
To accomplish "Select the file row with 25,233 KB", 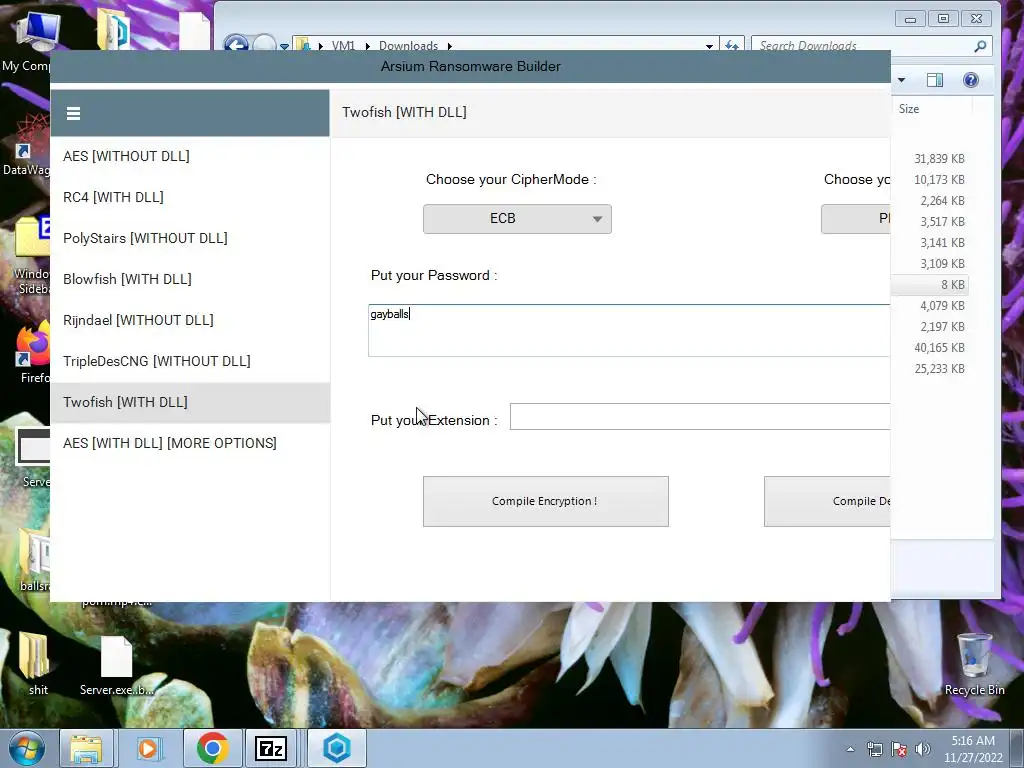I will click(929, 369).
